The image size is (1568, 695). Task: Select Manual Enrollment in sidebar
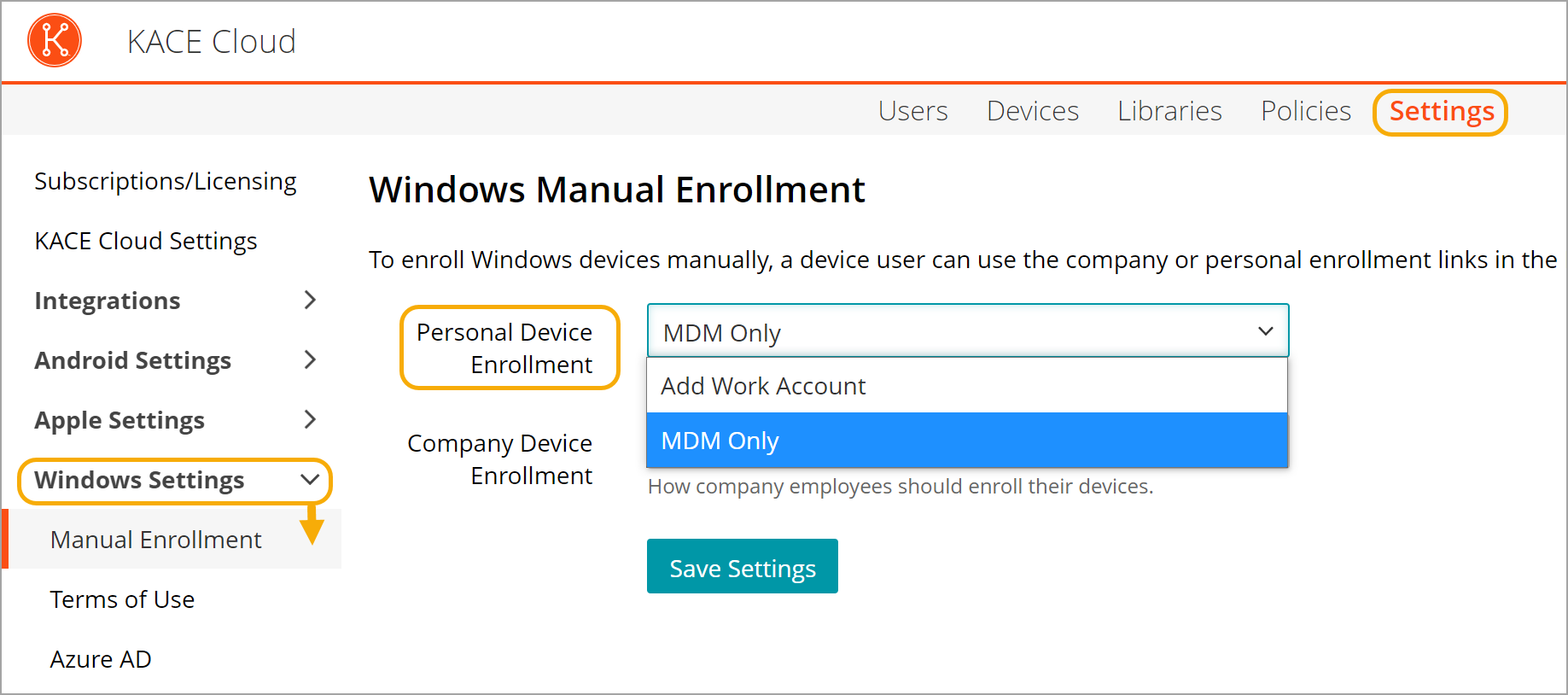pos(156,540)
